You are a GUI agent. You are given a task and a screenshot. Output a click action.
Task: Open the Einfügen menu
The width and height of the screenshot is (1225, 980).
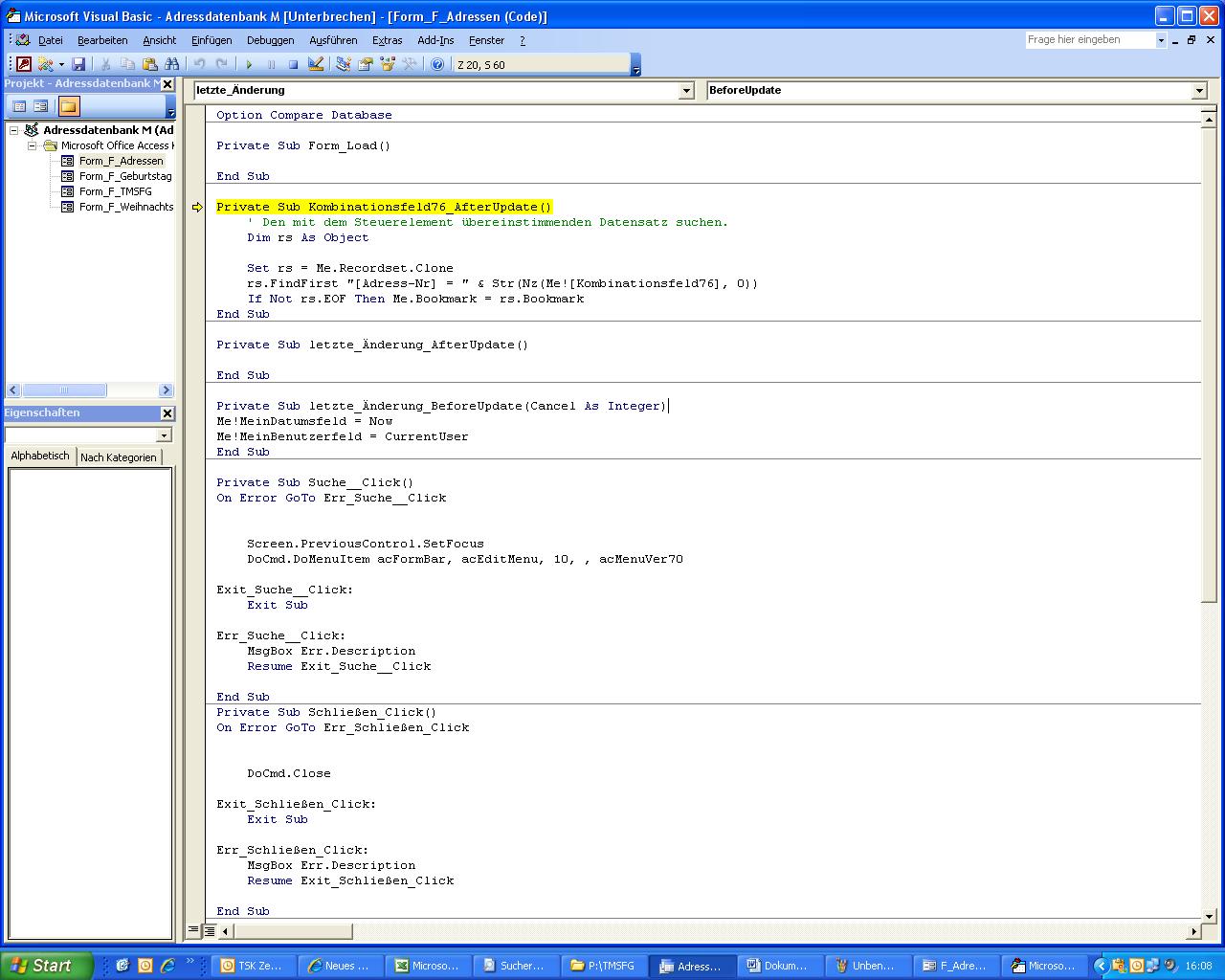212,40
